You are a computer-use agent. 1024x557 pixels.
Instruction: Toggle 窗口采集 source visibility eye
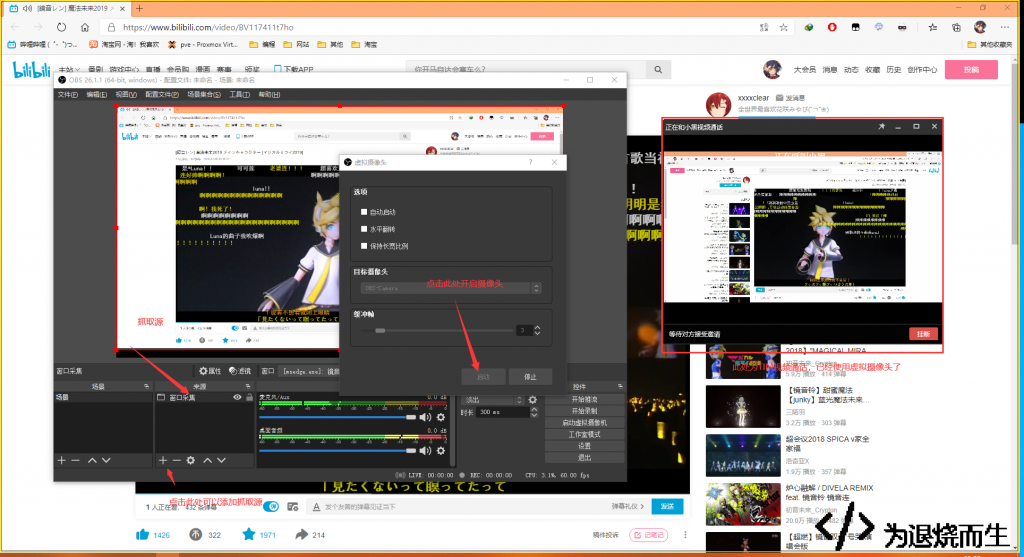click(237, 397)
